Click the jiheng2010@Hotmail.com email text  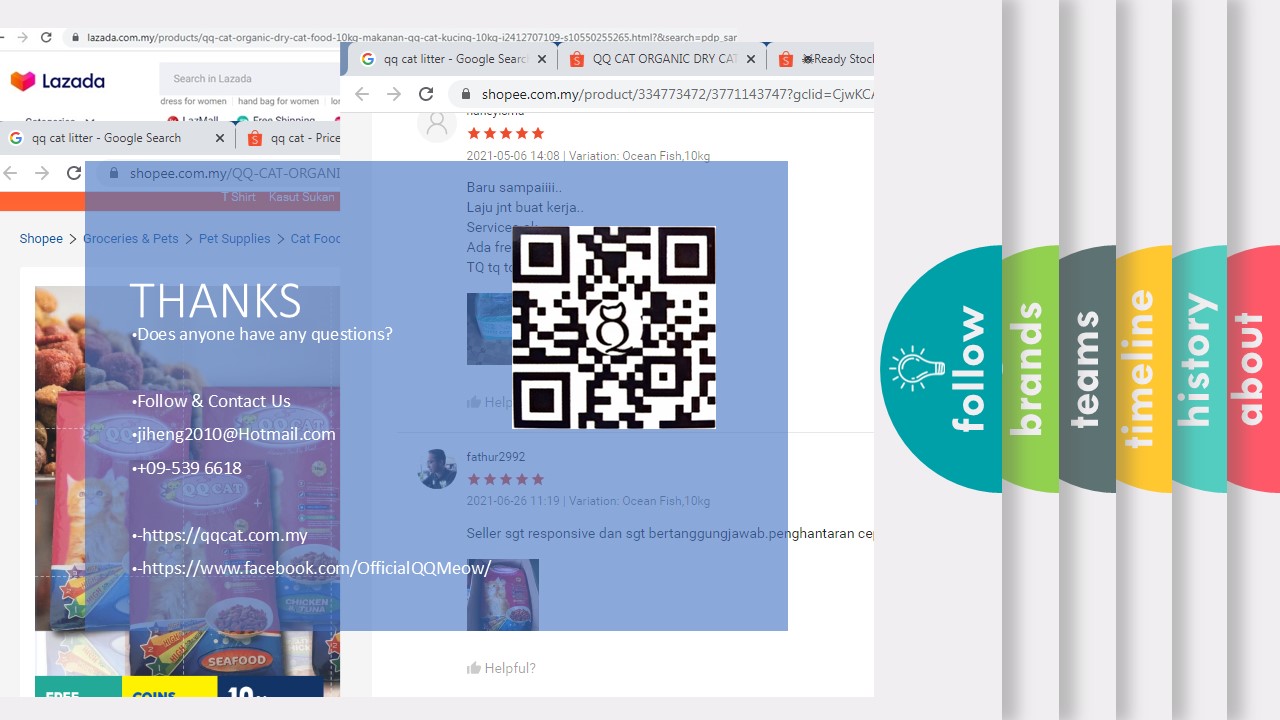[236, 434]
